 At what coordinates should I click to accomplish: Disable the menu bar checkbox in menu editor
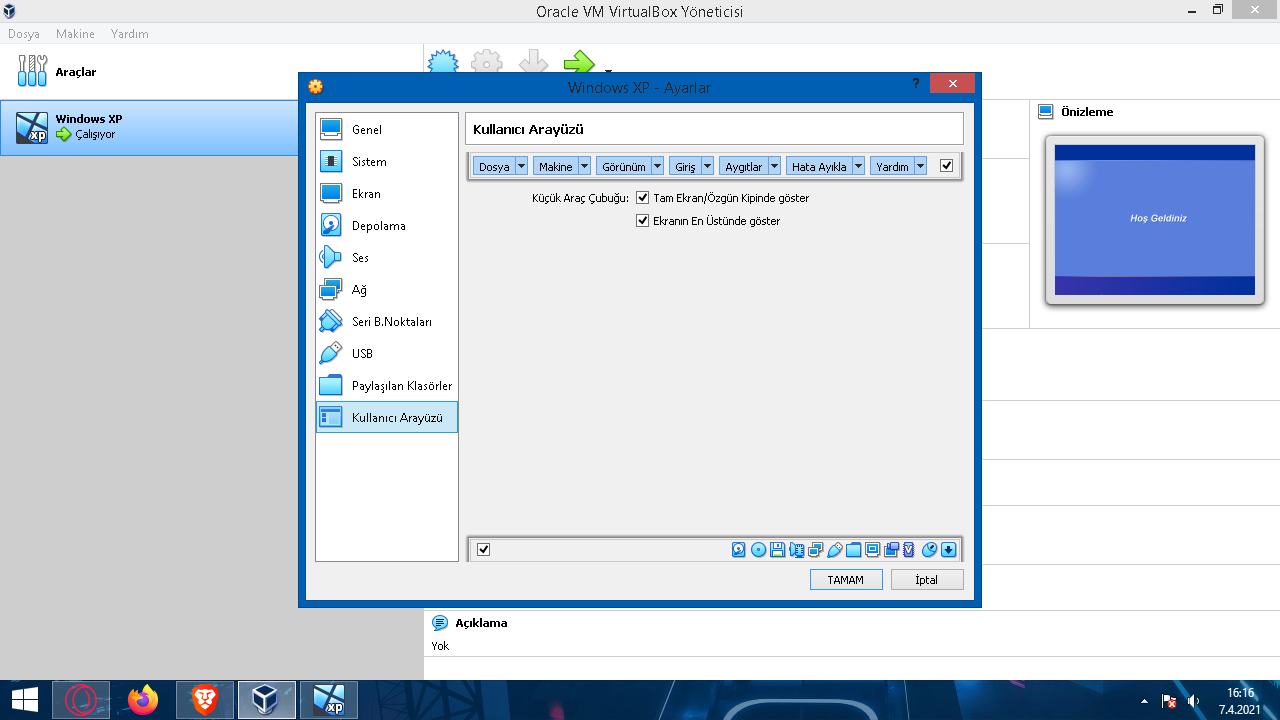pos(947,166)
